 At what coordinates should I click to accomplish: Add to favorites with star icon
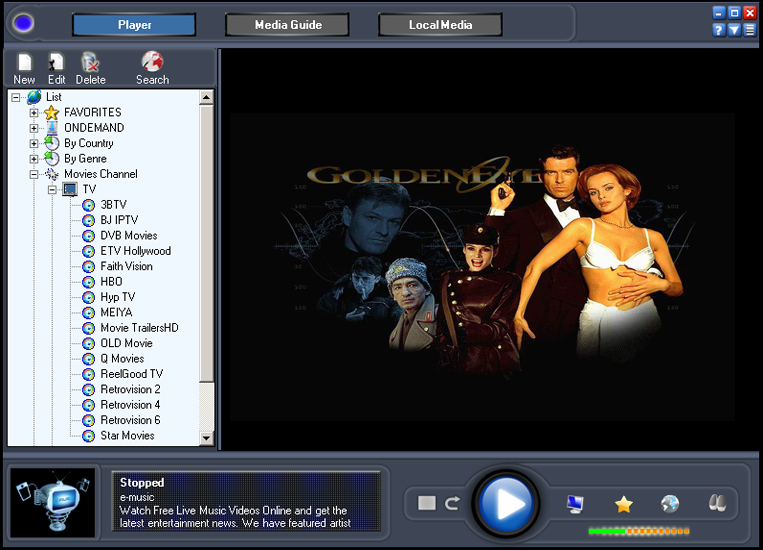[623, 504]
